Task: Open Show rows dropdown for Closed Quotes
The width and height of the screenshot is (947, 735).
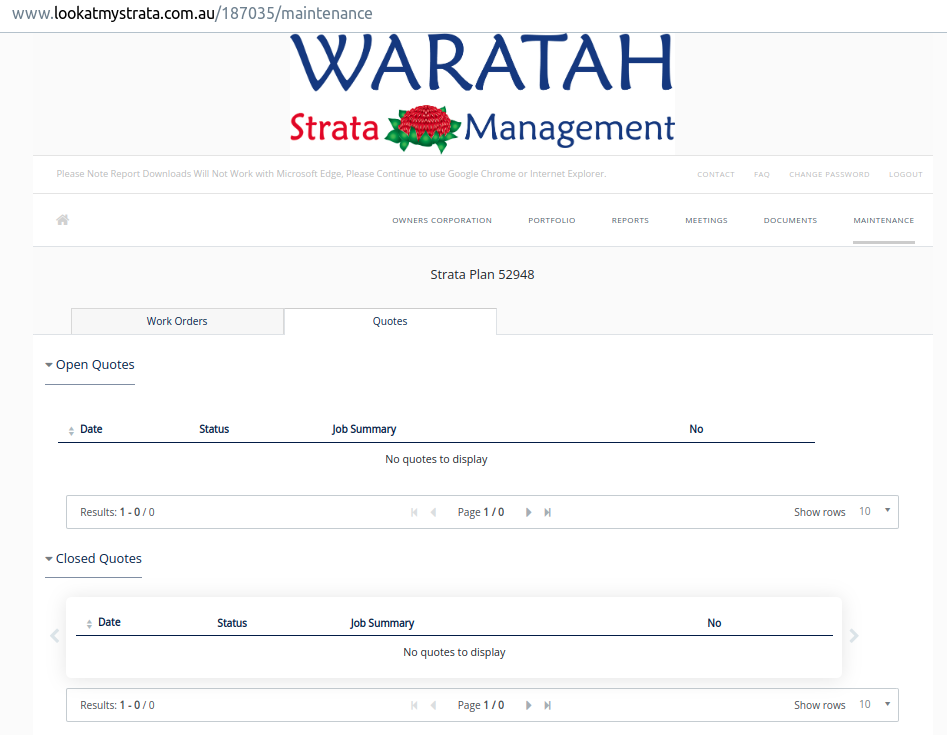Action: click(876, 705)
